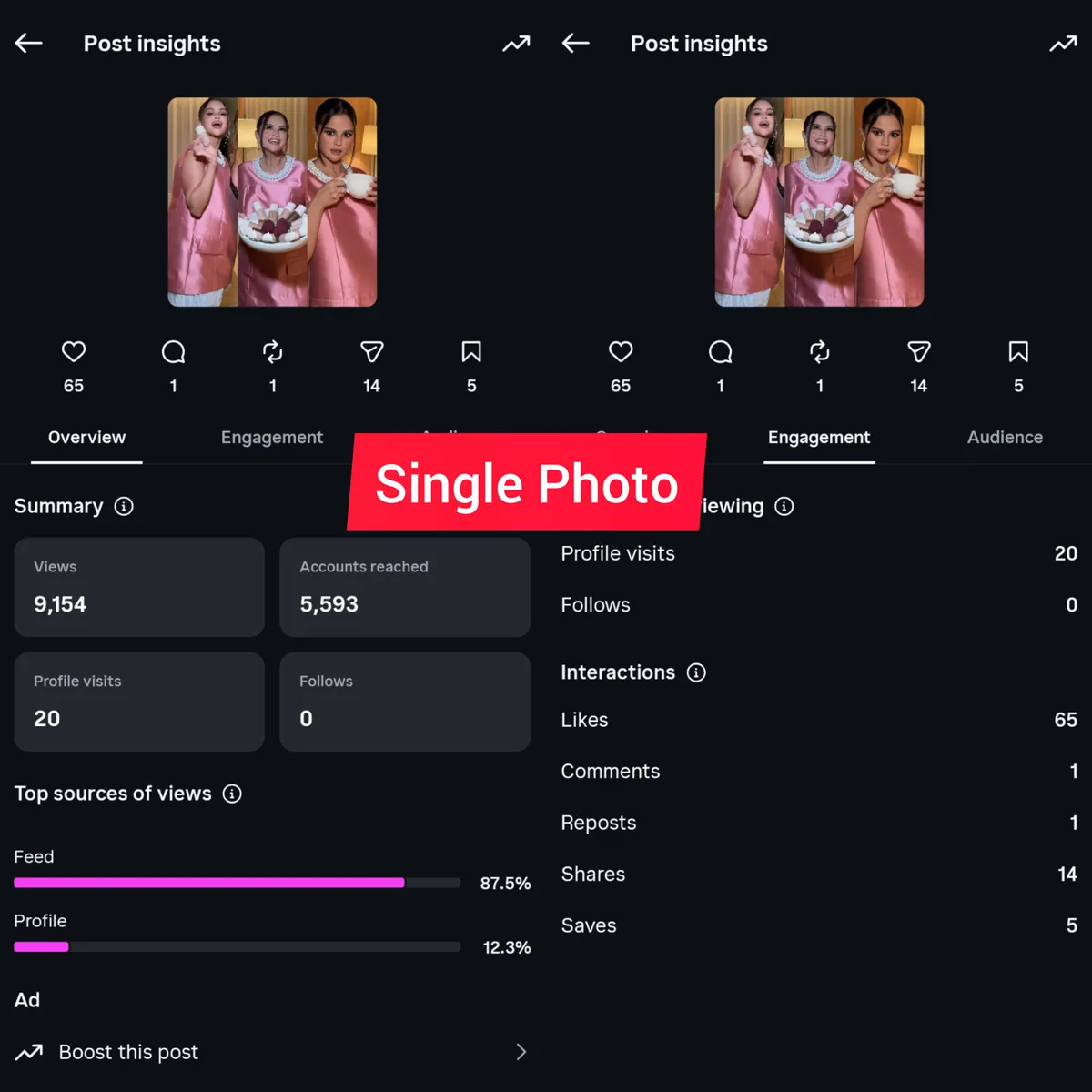Open info icon next to Interactions
1092x1092 pixels.
pyautogui.click(x=696, y=672)
